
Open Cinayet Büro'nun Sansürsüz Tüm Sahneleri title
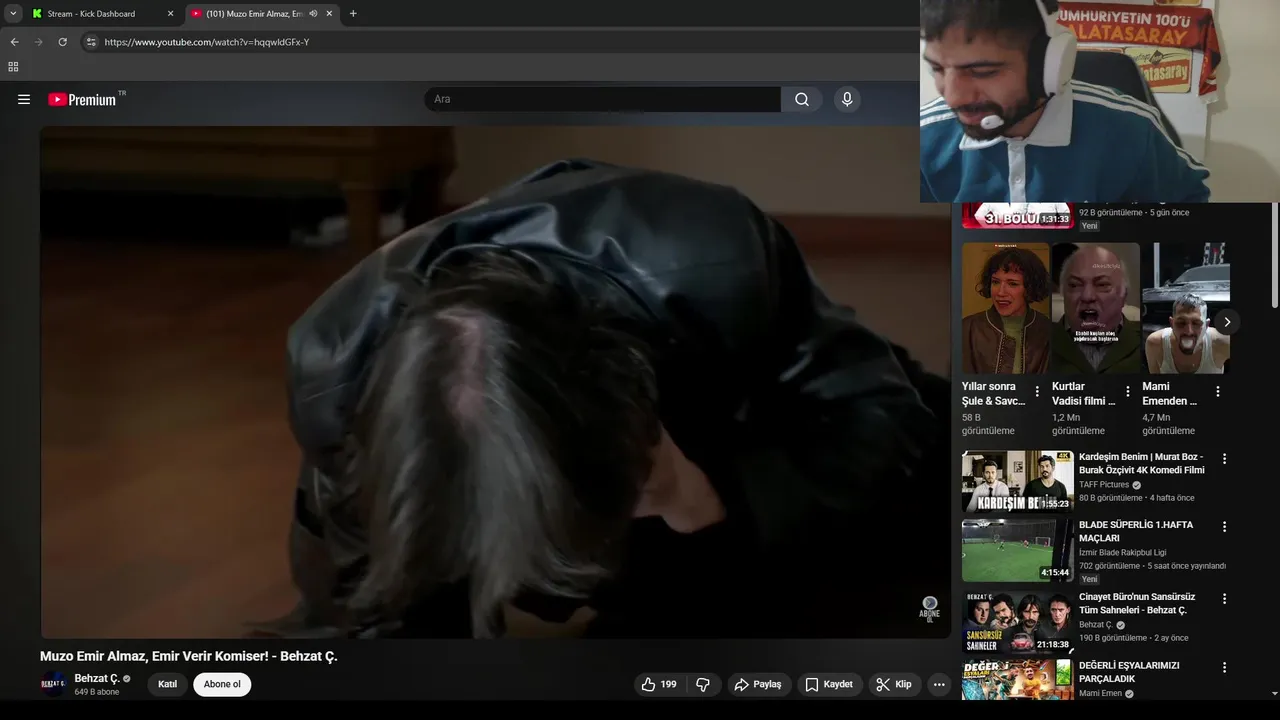coord(1137,603)
